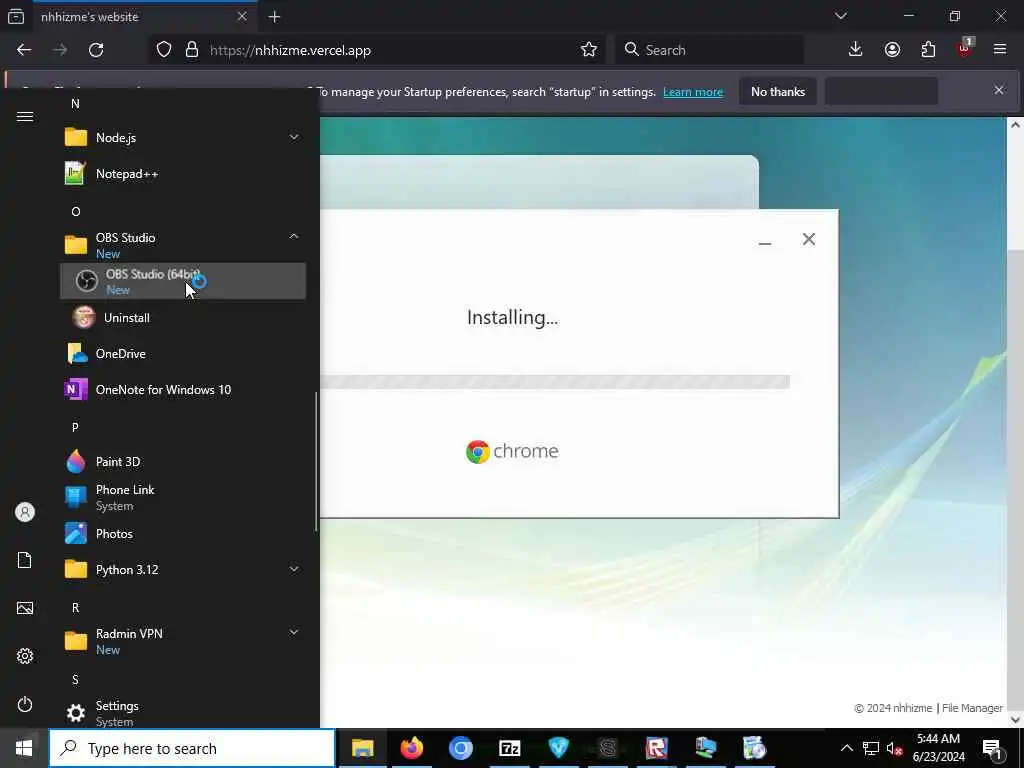Open Firefox View icon at tab bar start
This screenshot has height=768, width=1024.
pos(16,16)
